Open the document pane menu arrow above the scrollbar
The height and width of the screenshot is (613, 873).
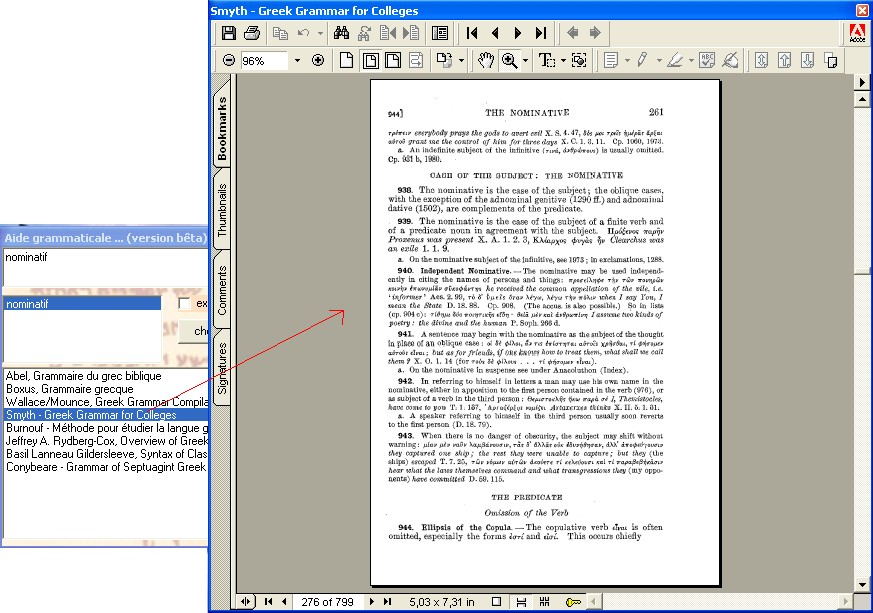tap(862, 82)
